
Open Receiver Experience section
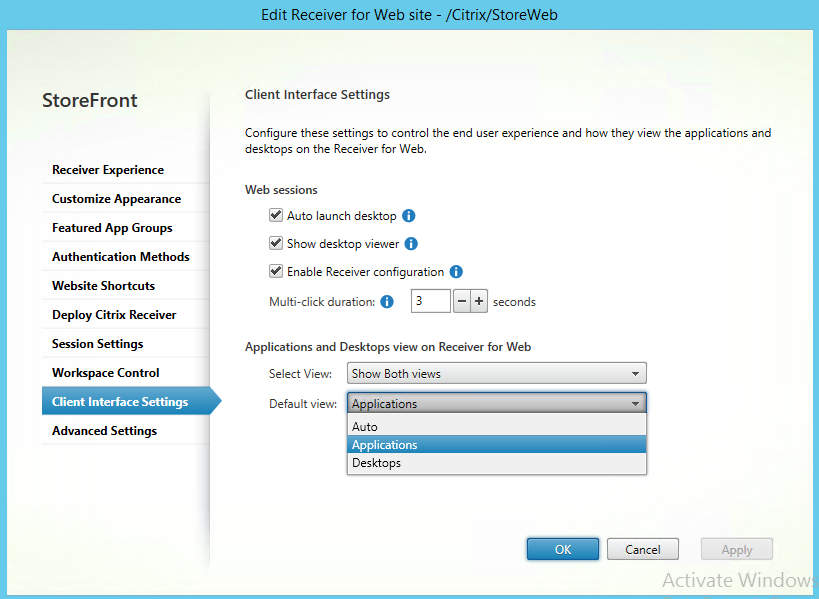pos(125,170)
